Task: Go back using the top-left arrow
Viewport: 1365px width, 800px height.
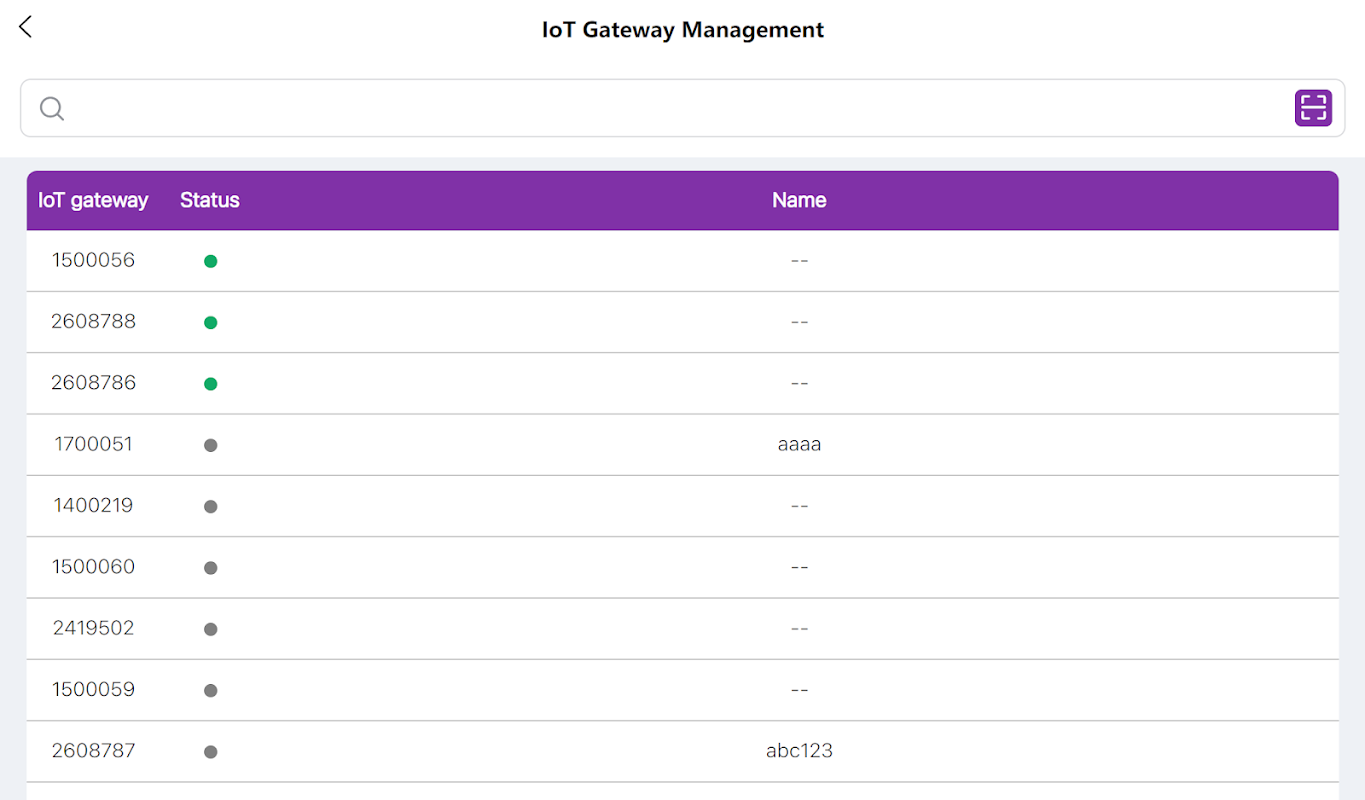Action: pos(26,27)
